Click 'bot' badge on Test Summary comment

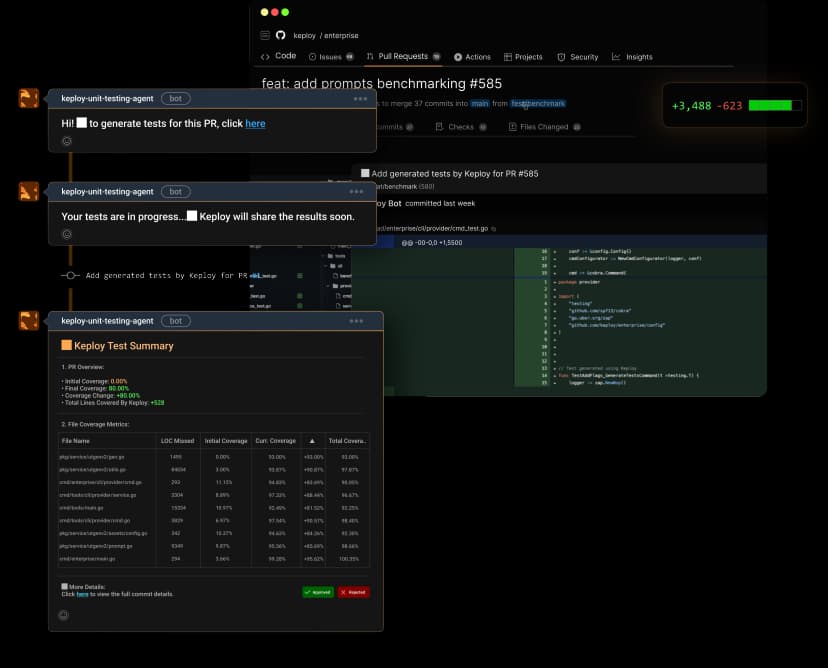pos(176,321)
